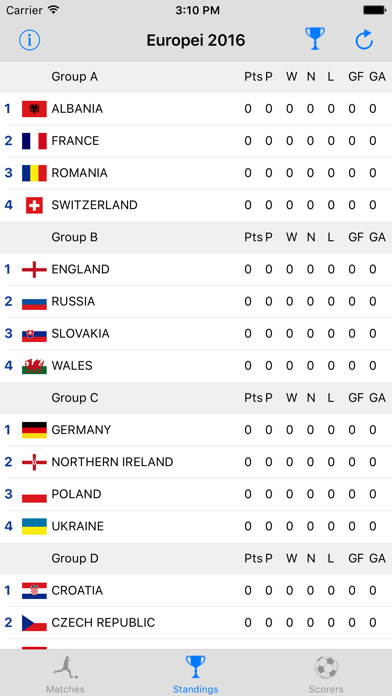
Task: Open the trophy icon in navigation bar
Action: (x=315, y=39)
